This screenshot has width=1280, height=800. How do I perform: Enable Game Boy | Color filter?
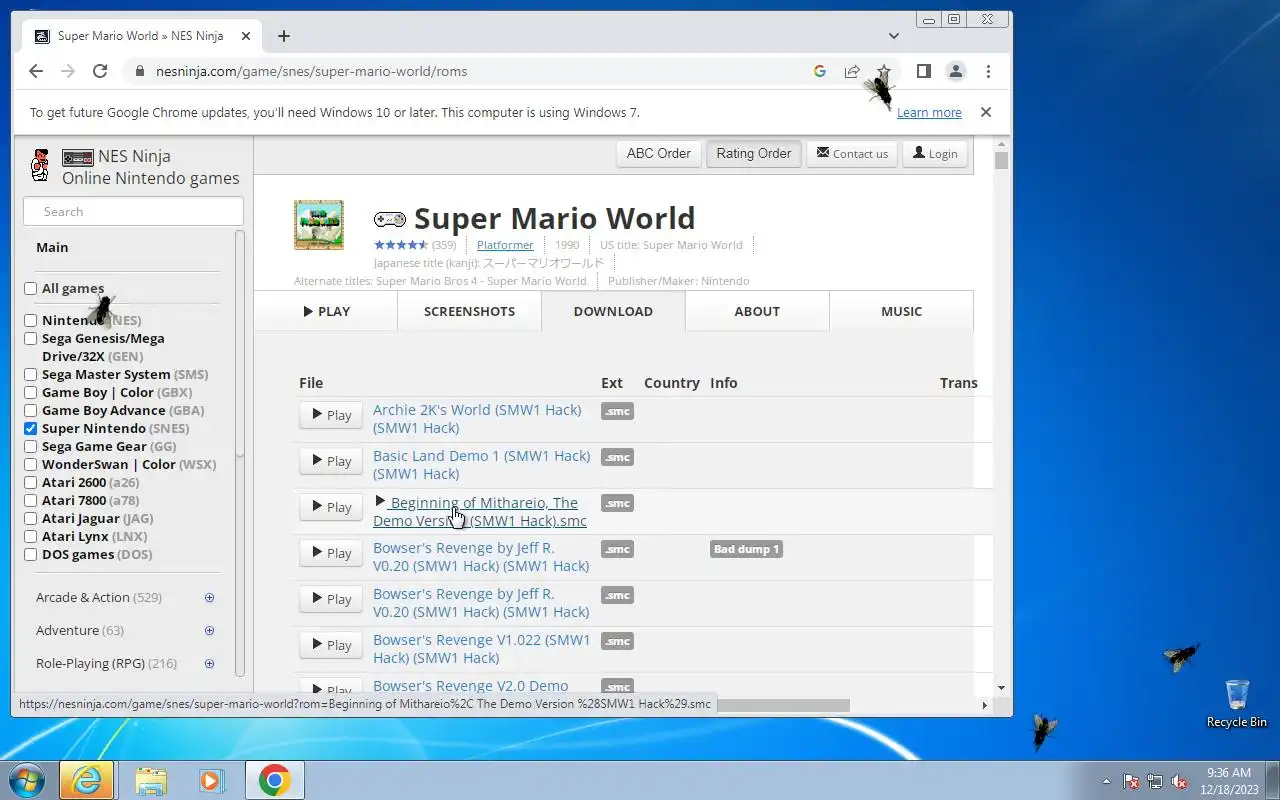pyautogui.click(x=31, y=393)
